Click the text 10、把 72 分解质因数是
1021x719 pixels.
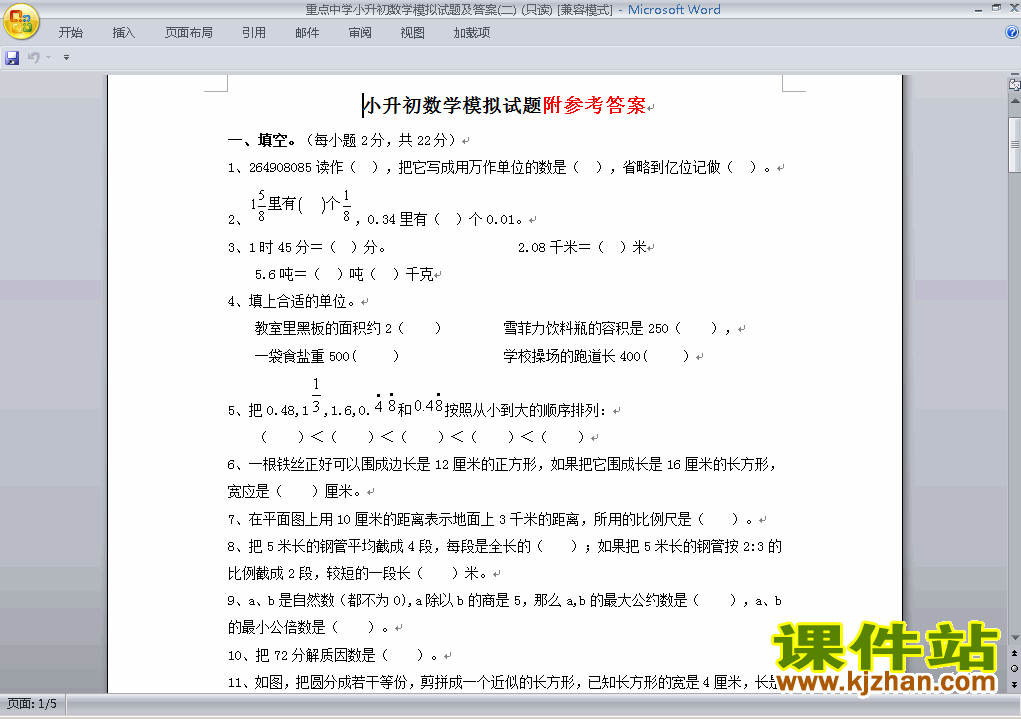[301, 655]
